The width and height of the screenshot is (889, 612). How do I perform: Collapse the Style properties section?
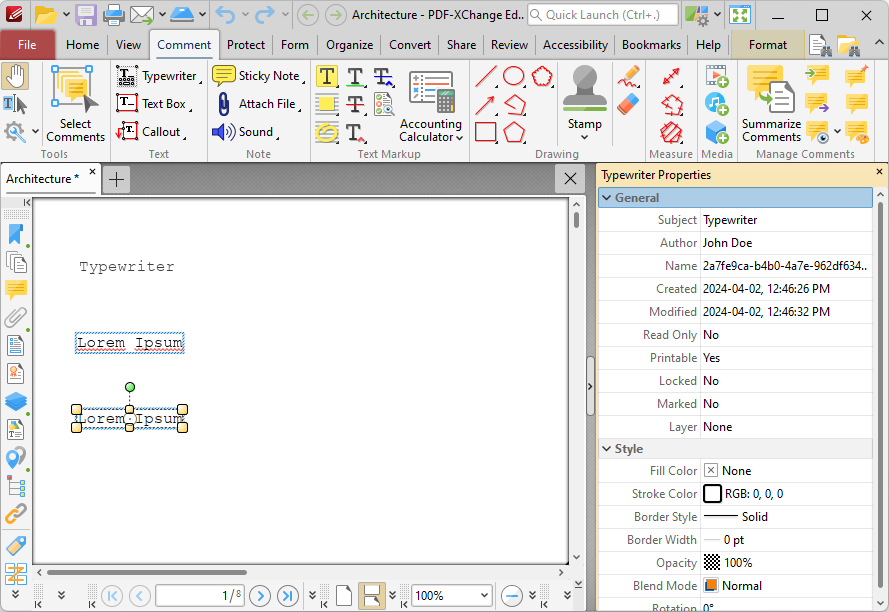tap(606, 449)
